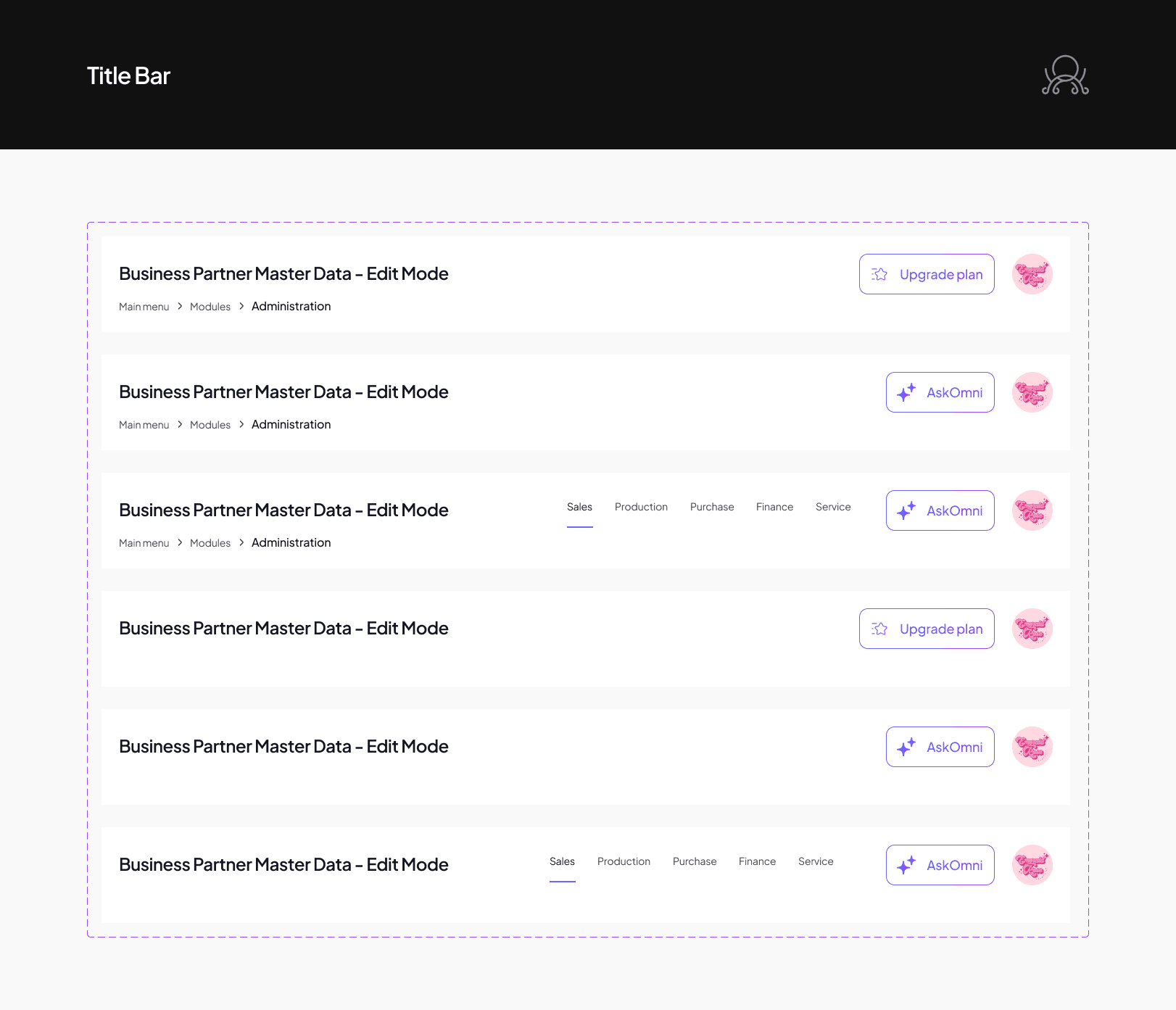Image resolution: width=1176 pixels, height=1010 pixels.
Task: Click the chevron after Modules in the second row
Action: pyautogui.click(x=241, y=424)
